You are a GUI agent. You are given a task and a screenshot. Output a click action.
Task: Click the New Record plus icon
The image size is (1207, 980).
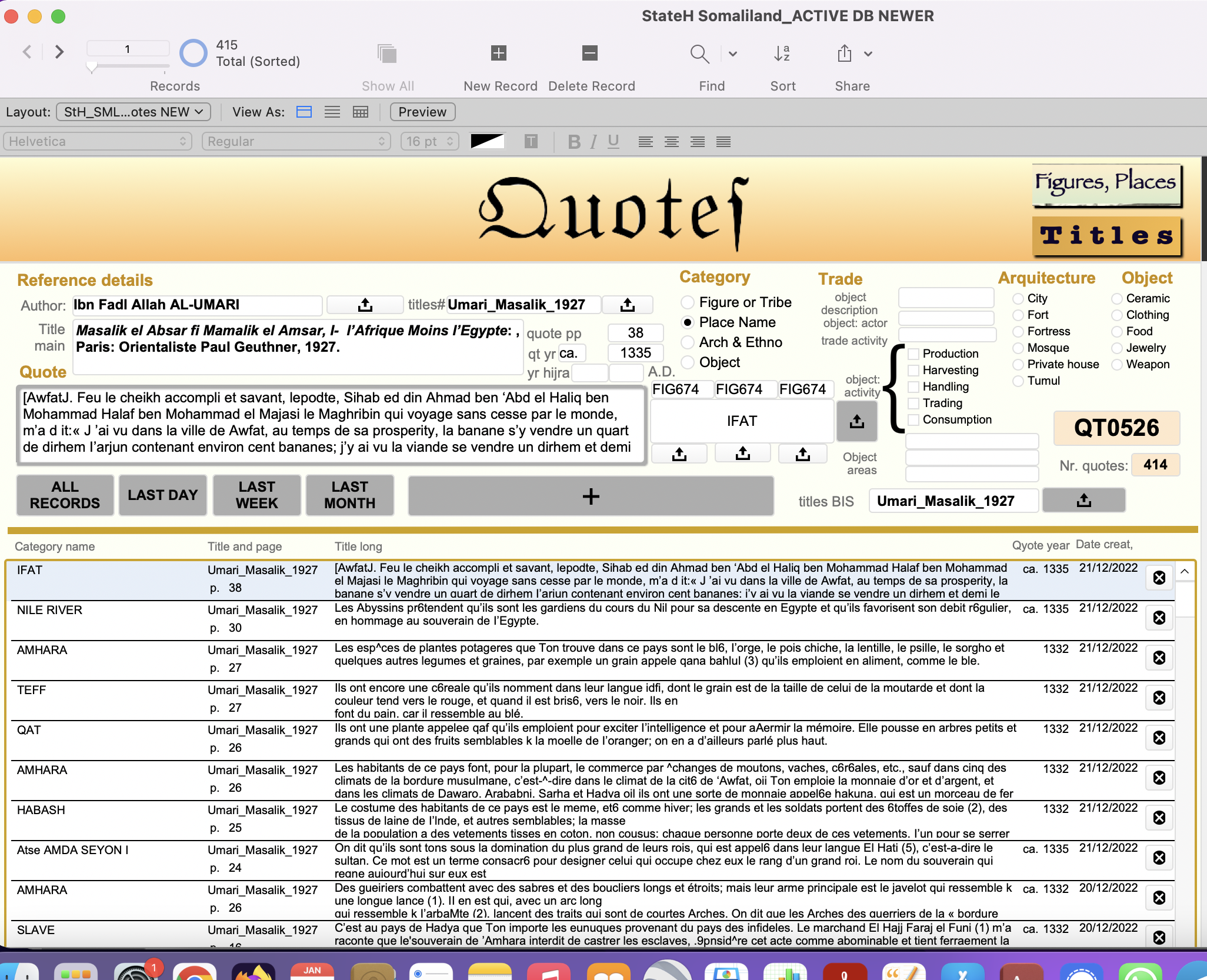[498, 53]
